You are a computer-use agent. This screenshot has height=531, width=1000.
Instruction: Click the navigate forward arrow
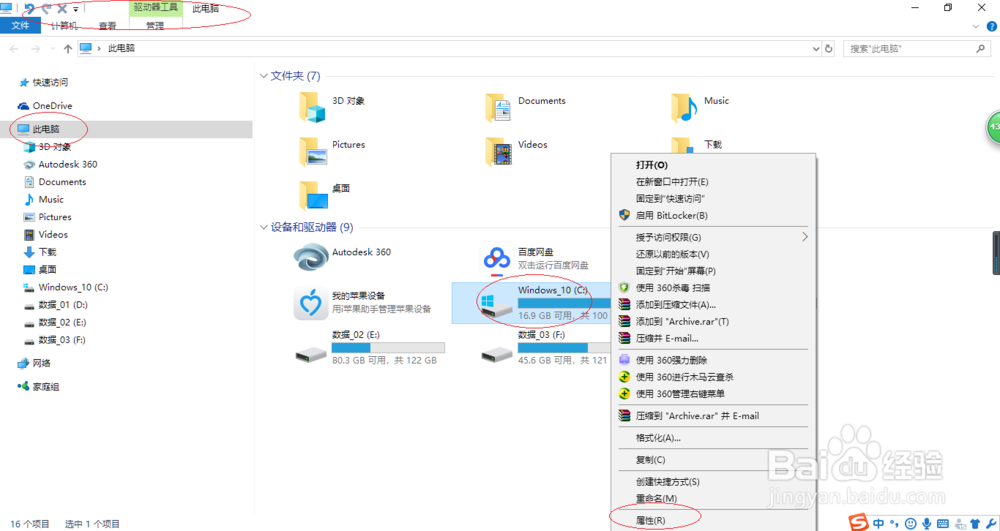(x=36, y=48)
